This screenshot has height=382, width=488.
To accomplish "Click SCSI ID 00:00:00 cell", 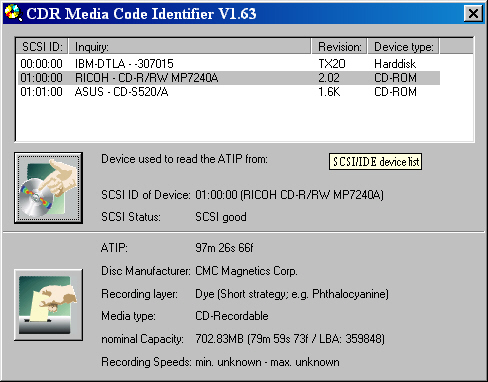I will tap(41, 64).
